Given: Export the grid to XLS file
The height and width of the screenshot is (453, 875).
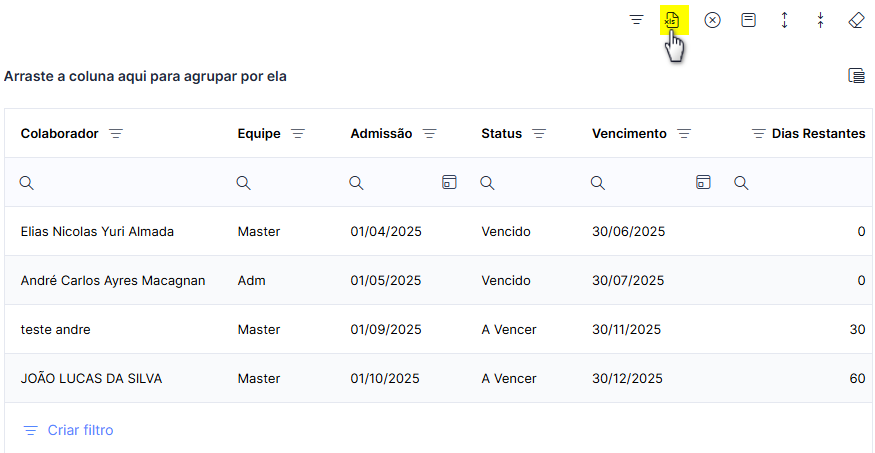Looking at the screenshot, I should [x=672, y=21].
